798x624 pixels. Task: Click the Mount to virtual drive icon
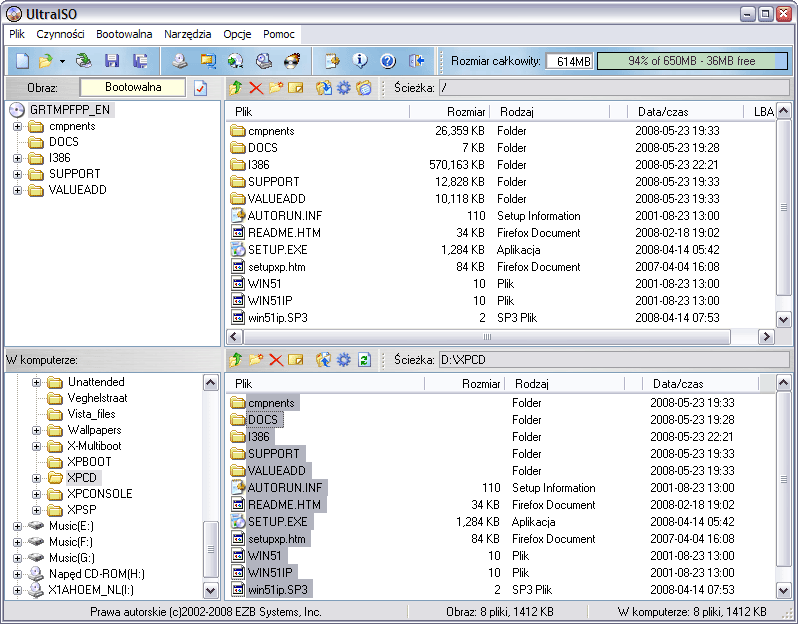(264, 61)
